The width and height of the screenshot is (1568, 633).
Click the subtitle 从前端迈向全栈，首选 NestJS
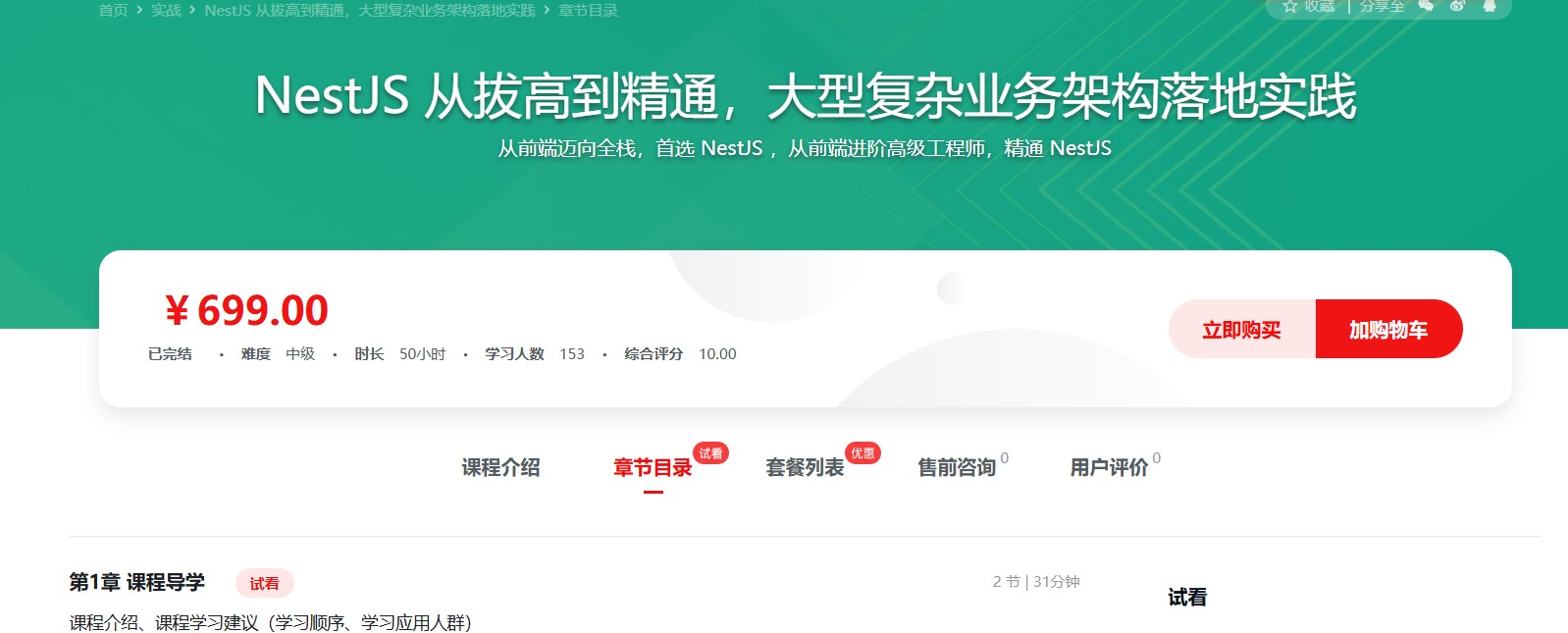[805, 148]
